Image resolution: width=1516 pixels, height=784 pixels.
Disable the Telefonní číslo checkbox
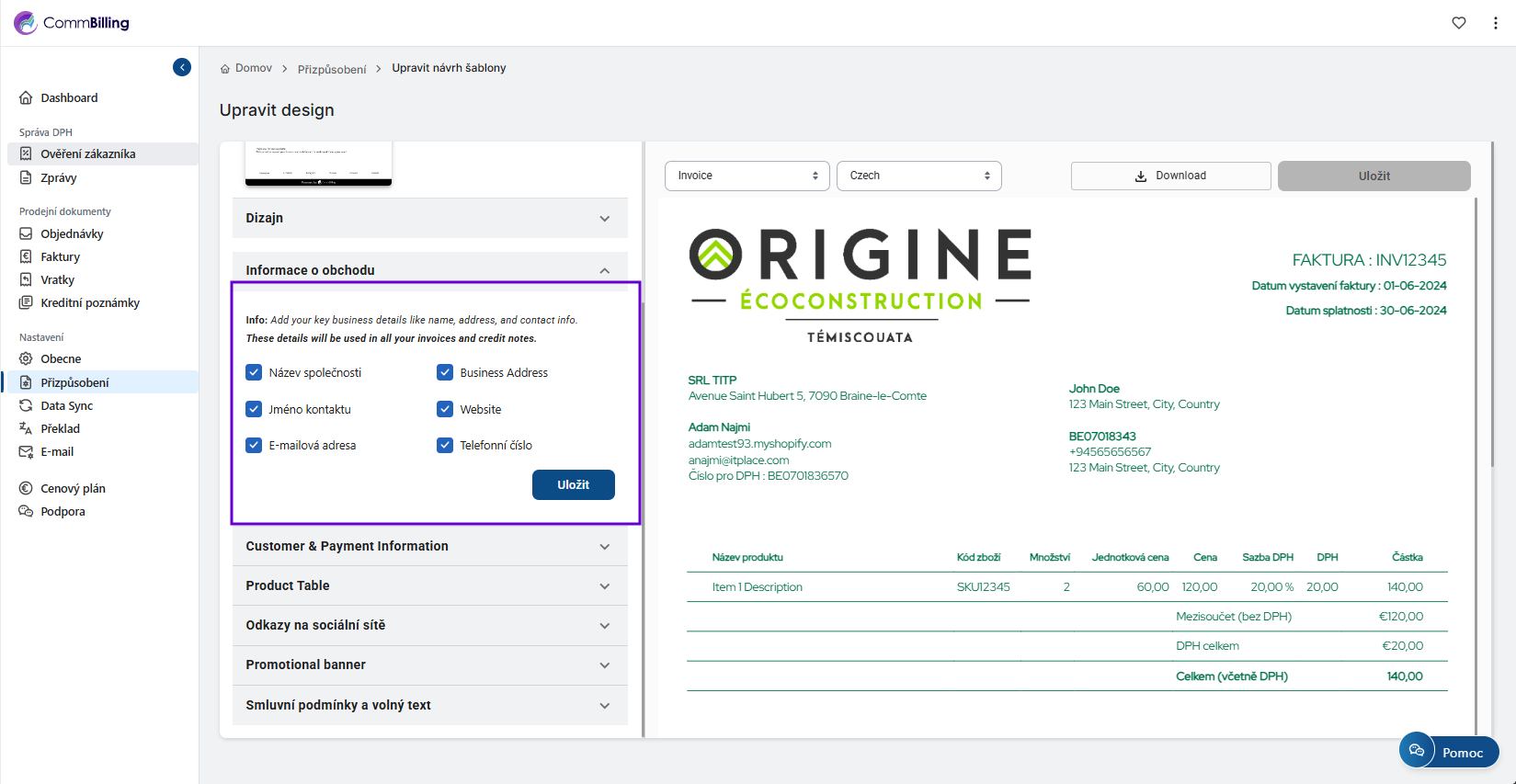(x=445, y=445)
